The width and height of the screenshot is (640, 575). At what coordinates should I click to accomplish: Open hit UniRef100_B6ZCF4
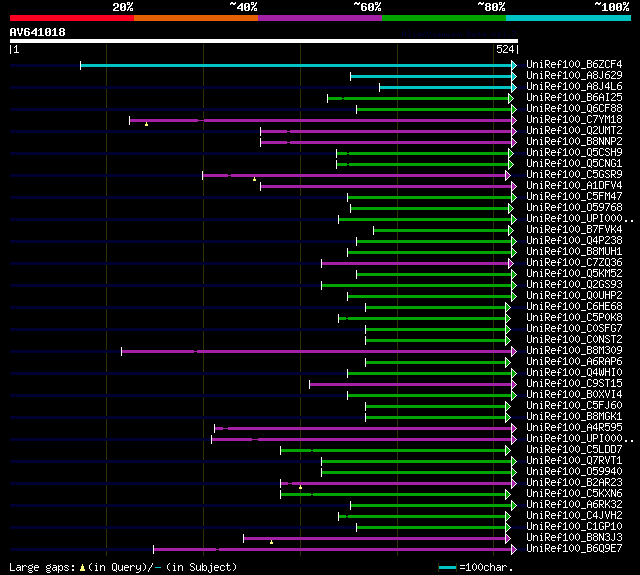[574, 64]
